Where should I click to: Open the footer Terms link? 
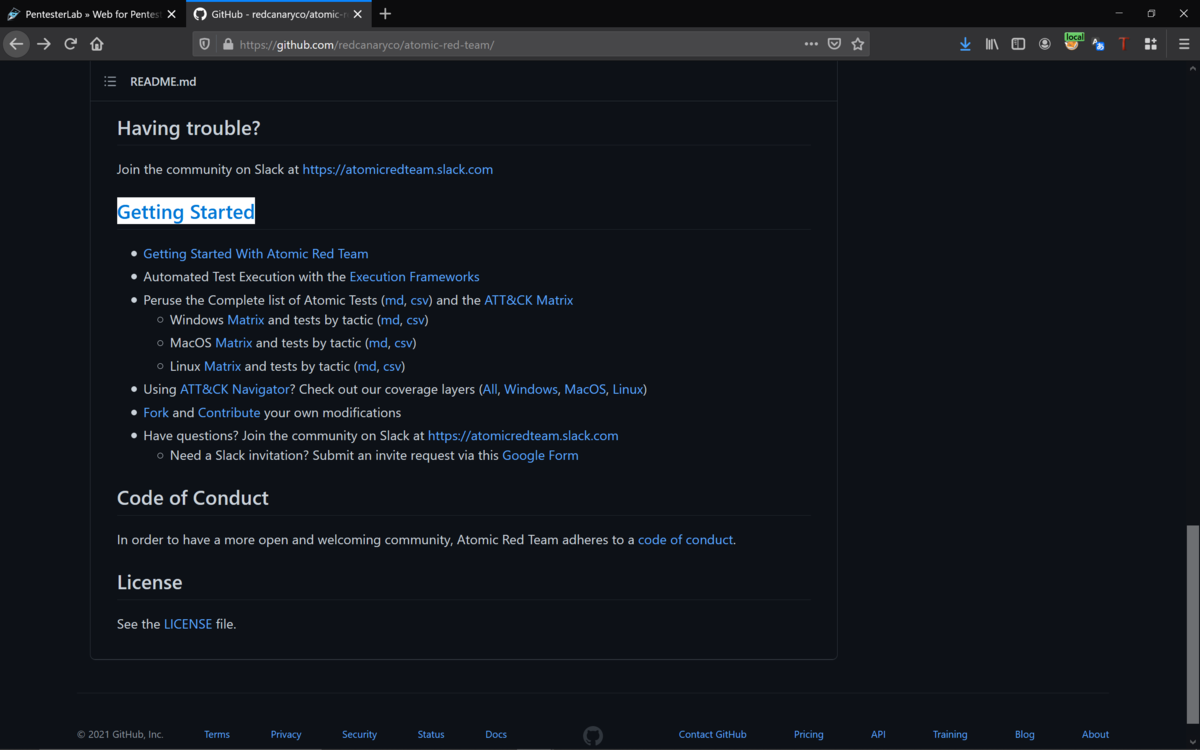pyautogui.click(x=217, y=734)
